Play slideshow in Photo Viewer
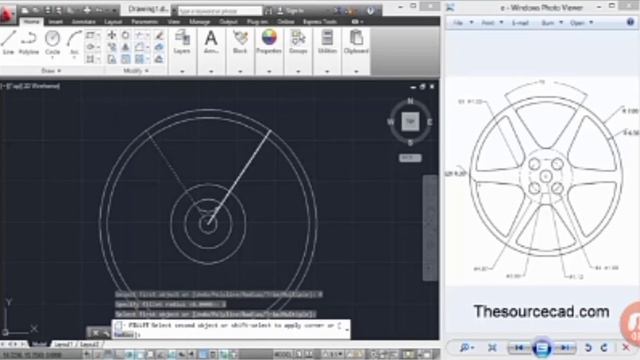This screenshot has height=360, width=640. [x=542, y=347]
